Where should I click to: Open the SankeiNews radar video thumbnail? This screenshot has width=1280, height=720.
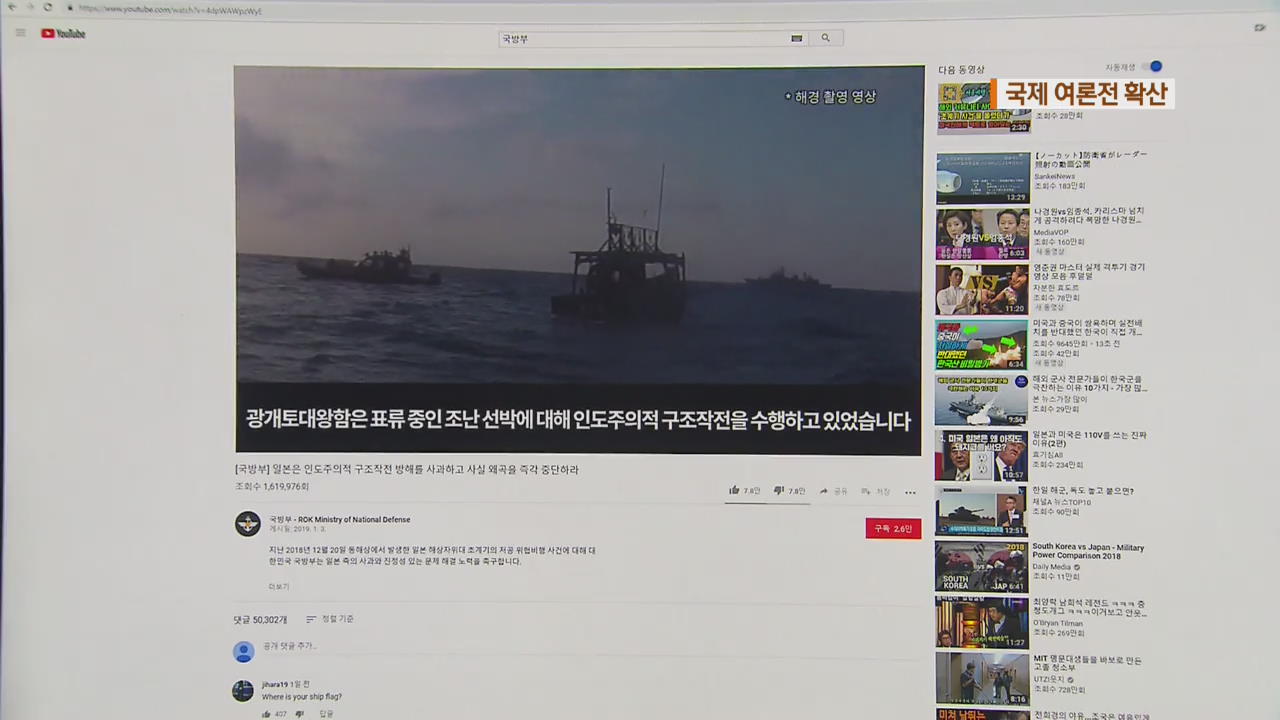pos(982,178)
